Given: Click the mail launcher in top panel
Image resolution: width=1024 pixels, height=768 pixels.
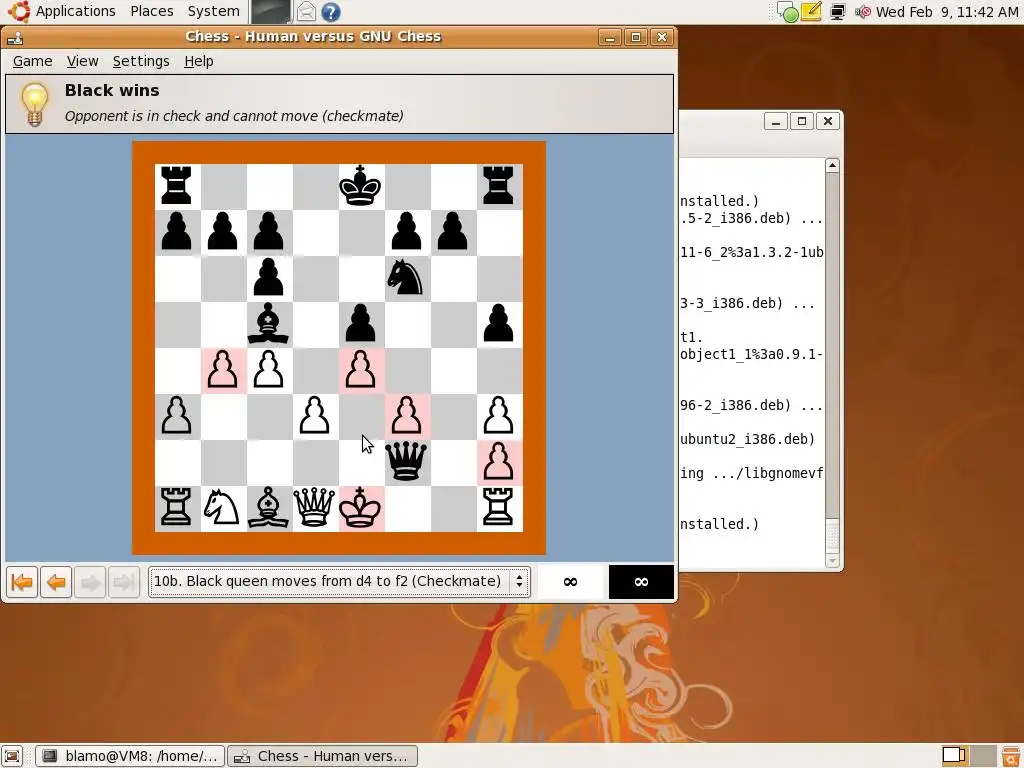Looking at the screenshot, I should pyautogui.click(x=306, y=12).
